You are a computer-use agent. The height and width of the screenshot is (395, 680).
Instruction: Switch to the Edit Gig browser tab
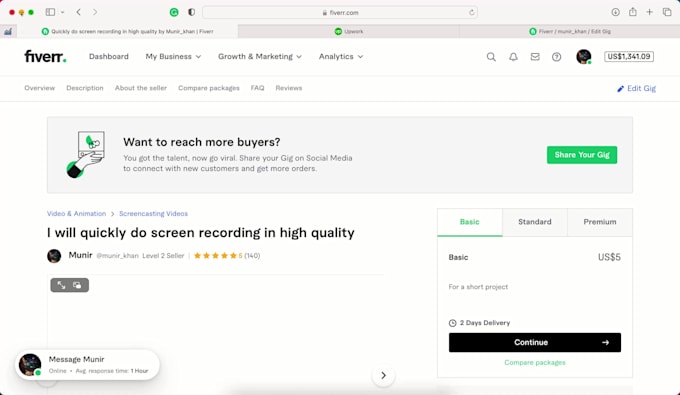pos(570,31)
